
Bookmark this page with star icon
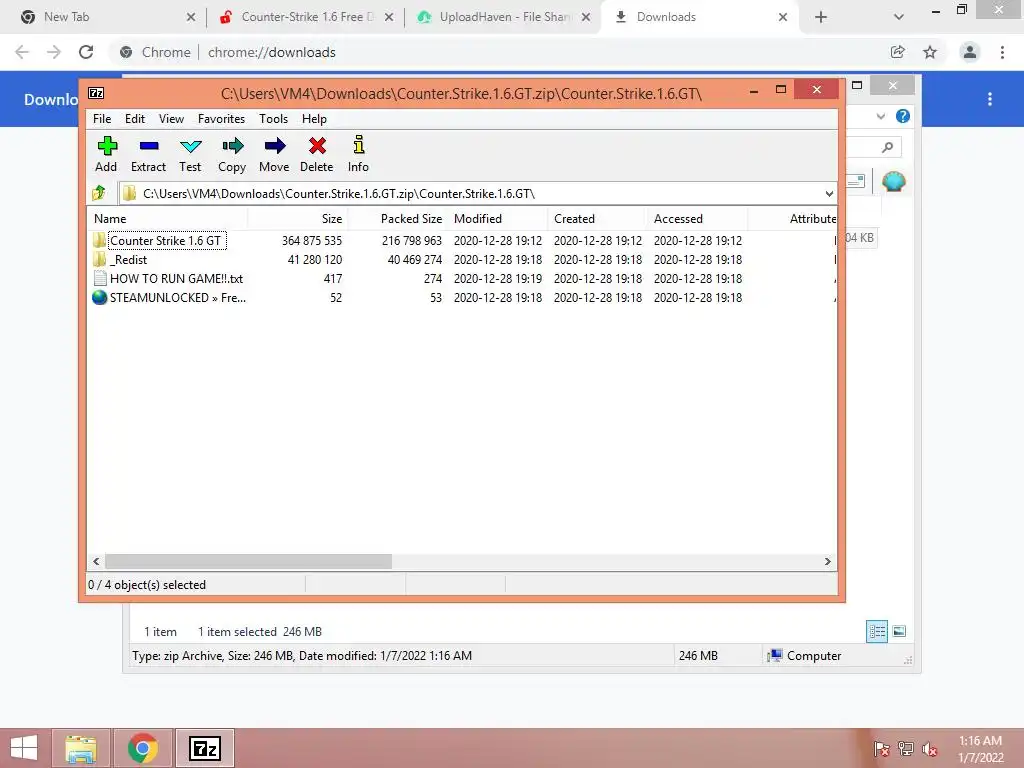930,52
